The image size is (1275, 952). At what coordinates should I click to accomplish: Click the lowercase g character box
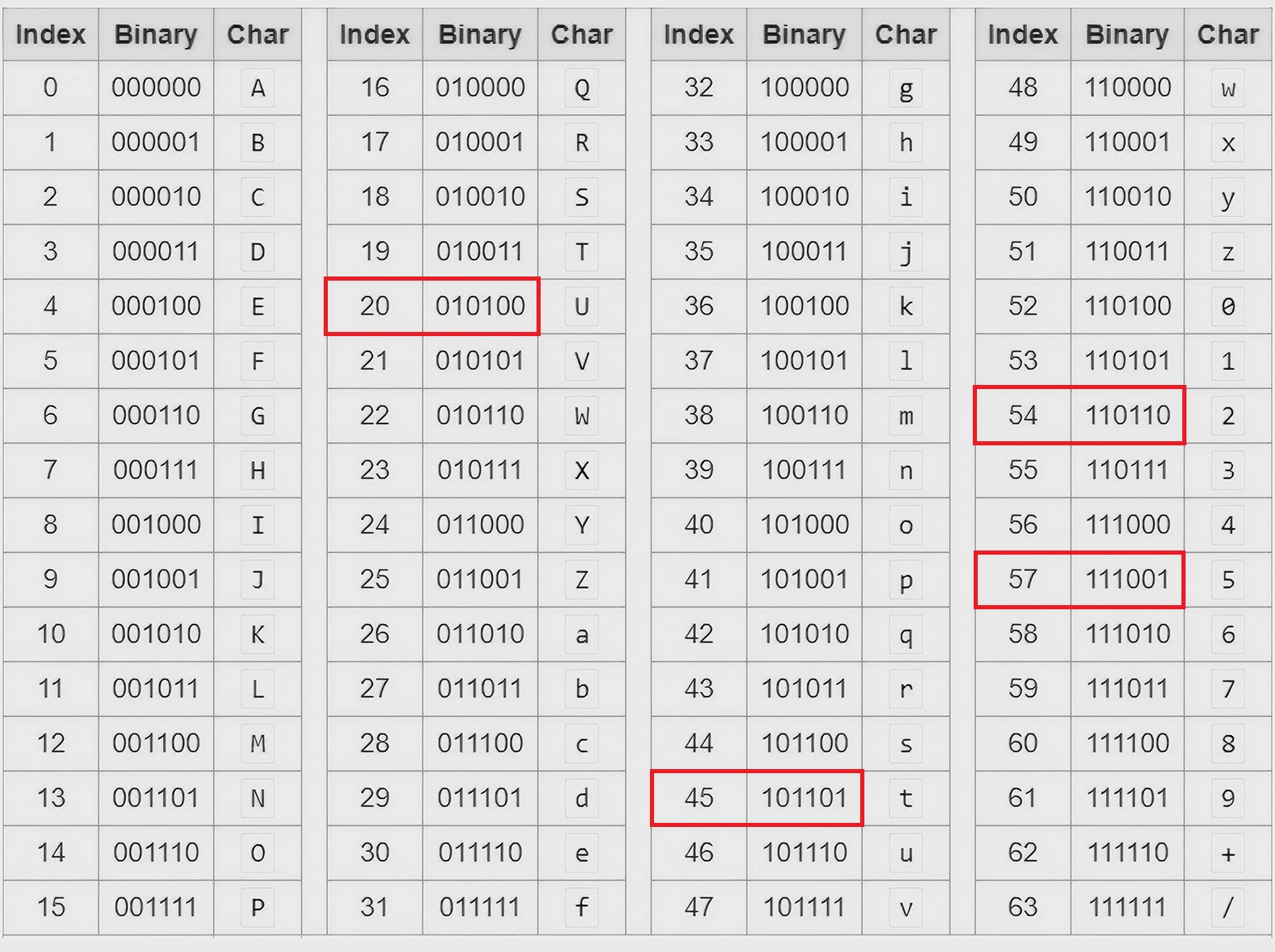[x=906, y=89]
